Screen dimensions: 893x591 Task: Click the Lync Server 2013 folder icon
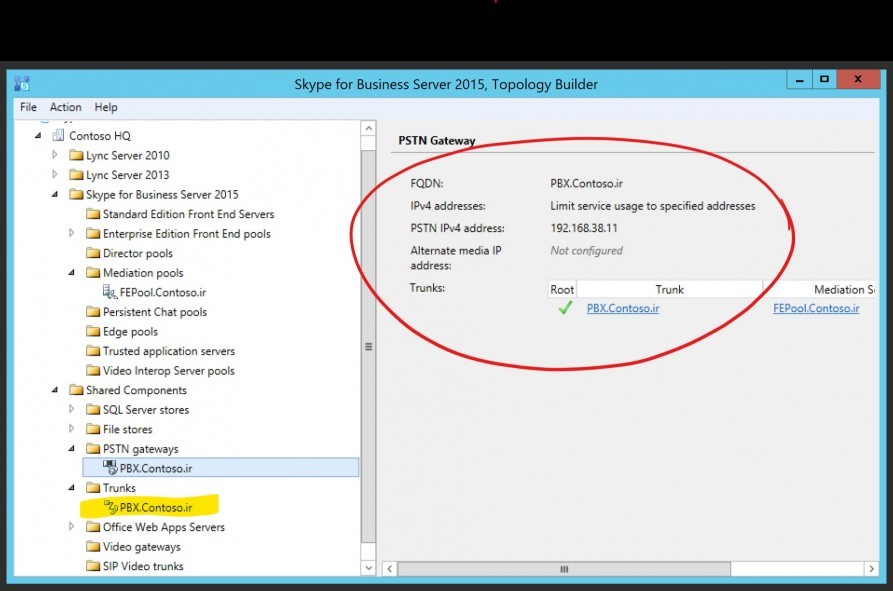coord(76,175)
